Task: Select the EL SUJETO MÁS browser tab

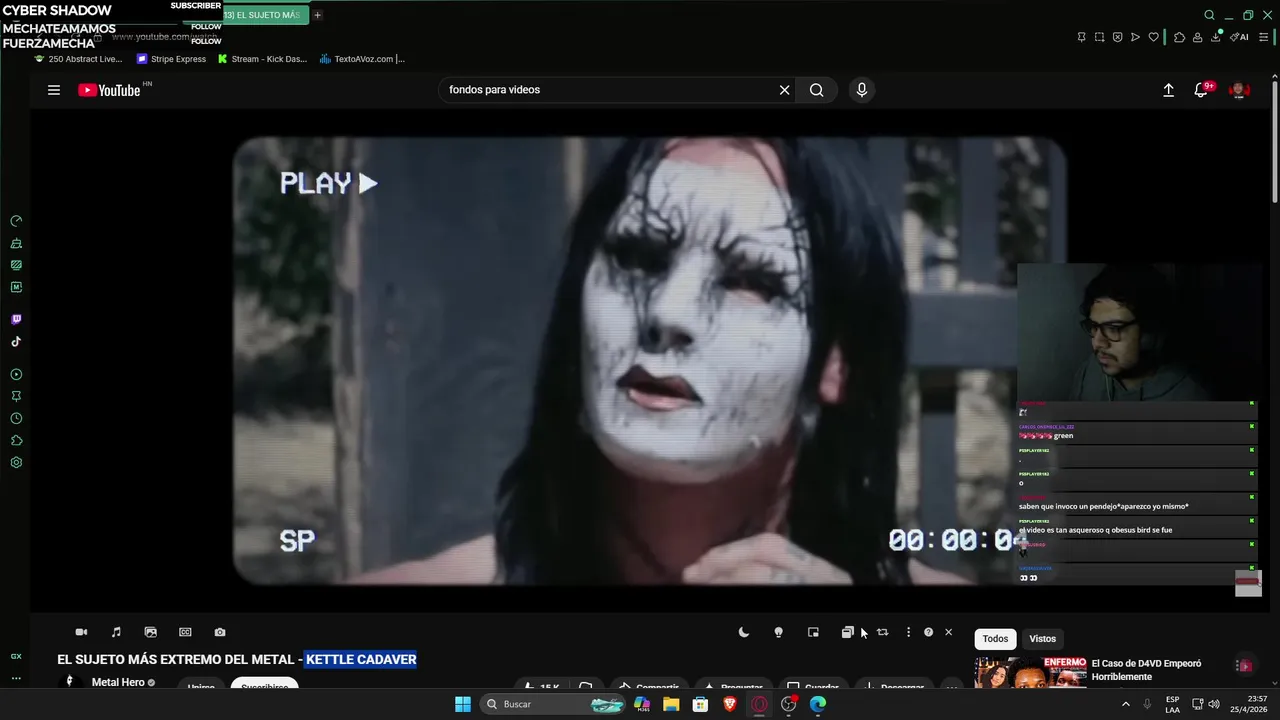Action: 262,15
